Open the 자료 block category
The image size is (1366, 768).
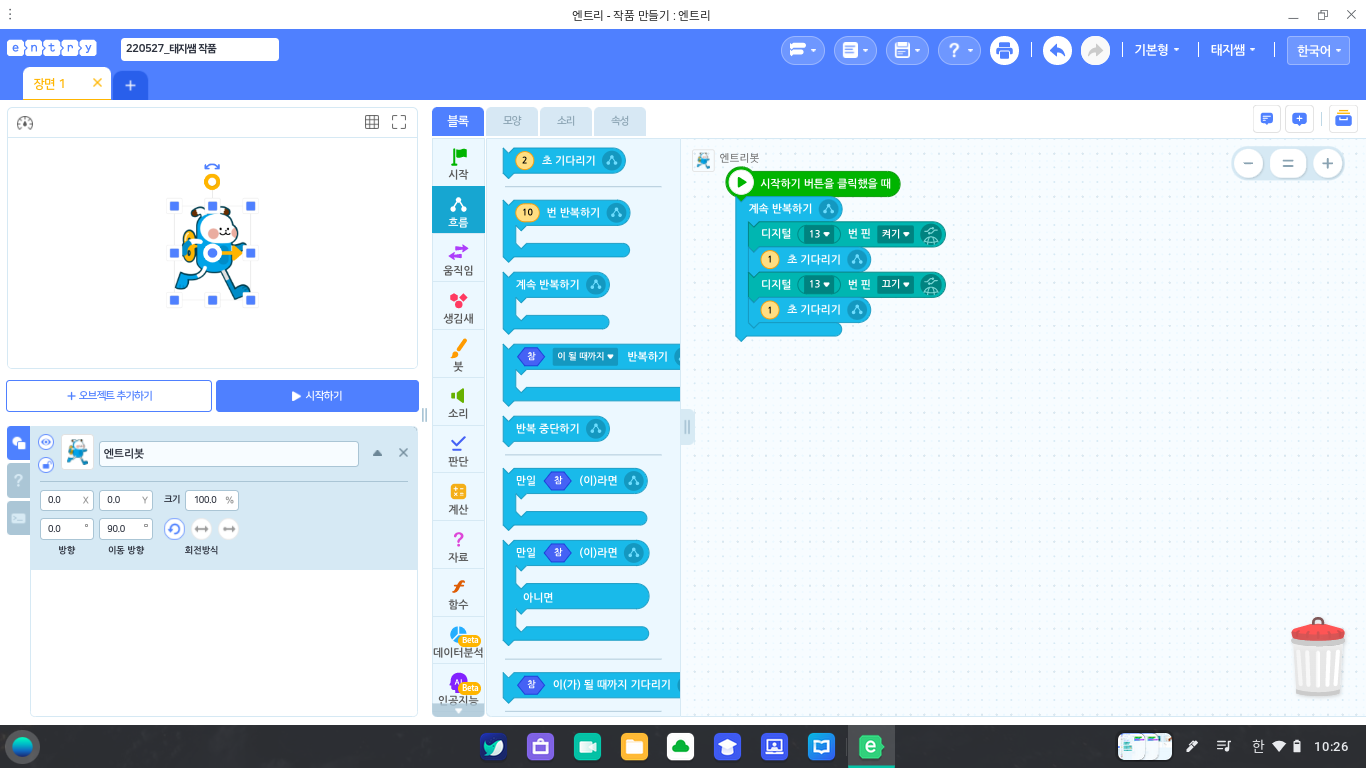click(x=458, y=545)
